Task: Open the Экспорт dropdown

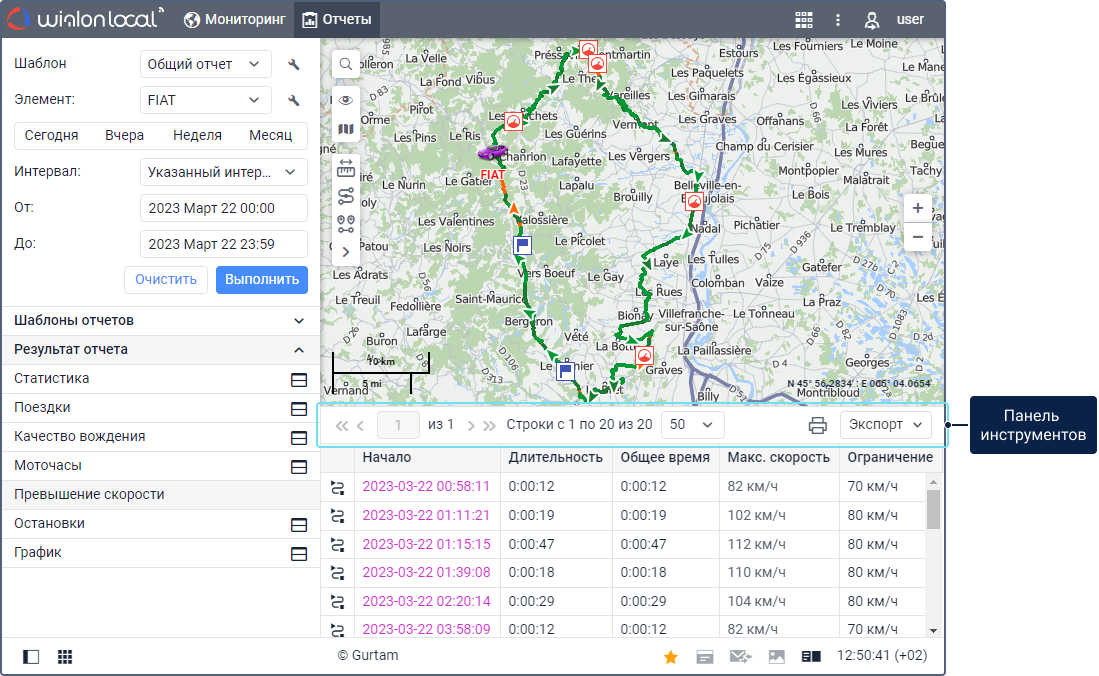Action: (886, 425)
